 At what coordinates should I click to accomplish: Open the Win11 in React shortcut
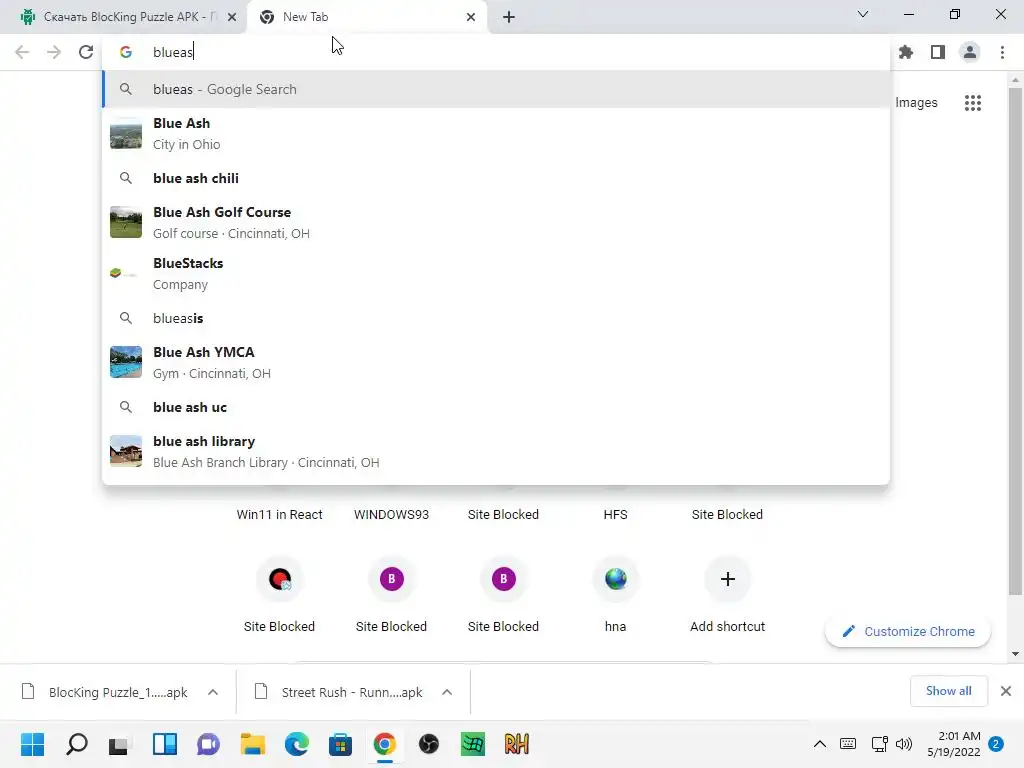pos(280,514)
